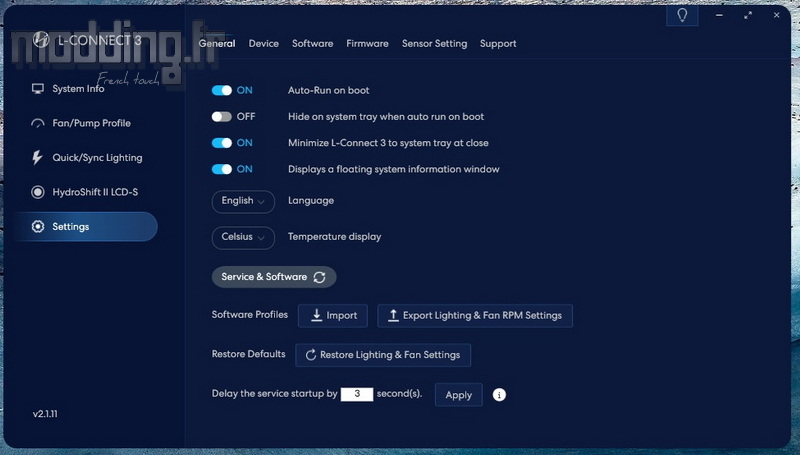Turn off floating system information window

point(222,169)
